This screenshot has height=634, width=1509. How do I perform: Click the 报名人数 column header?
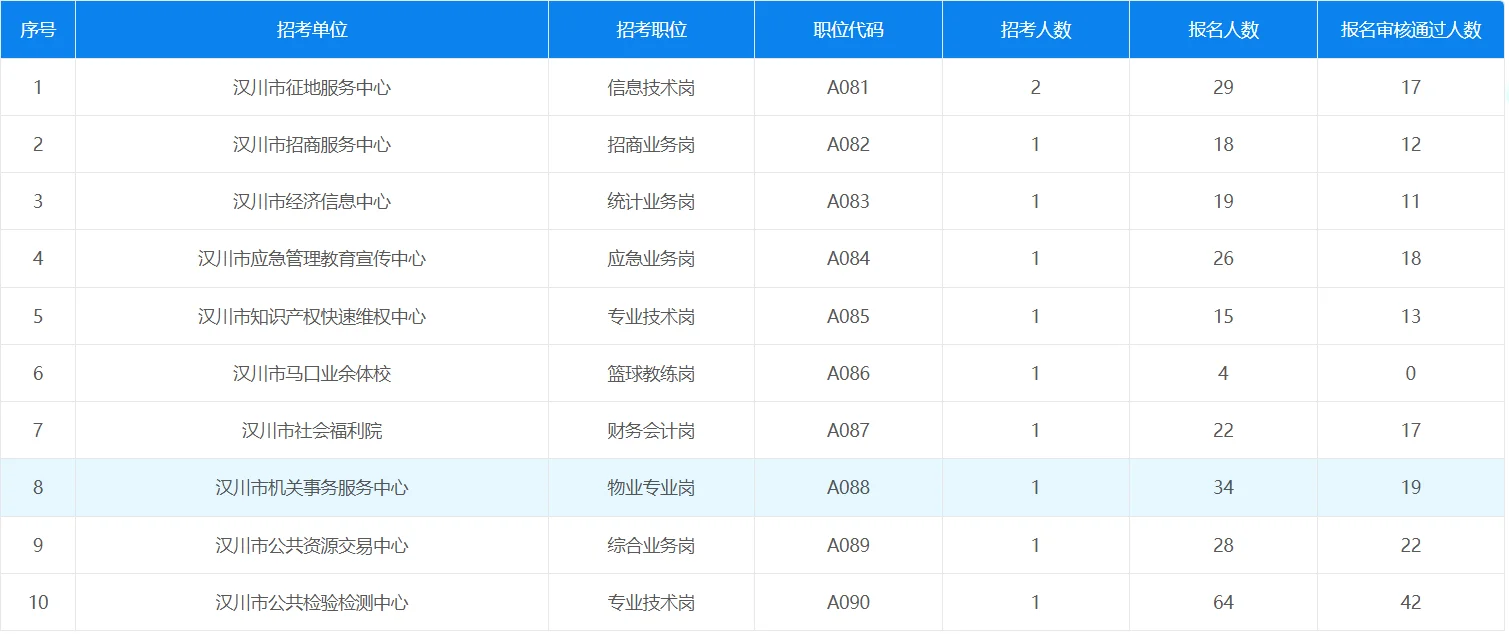pos(1222,29)
